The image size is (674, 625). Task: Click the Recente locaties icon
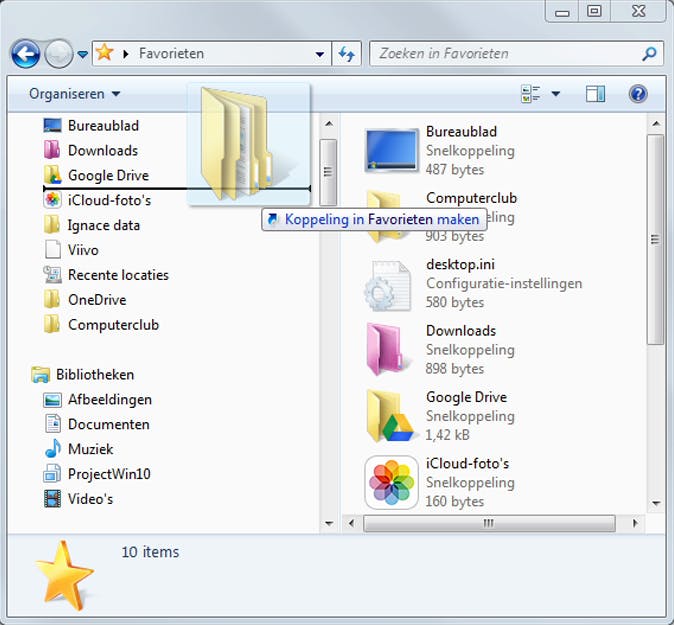click(x=52, y=275)
